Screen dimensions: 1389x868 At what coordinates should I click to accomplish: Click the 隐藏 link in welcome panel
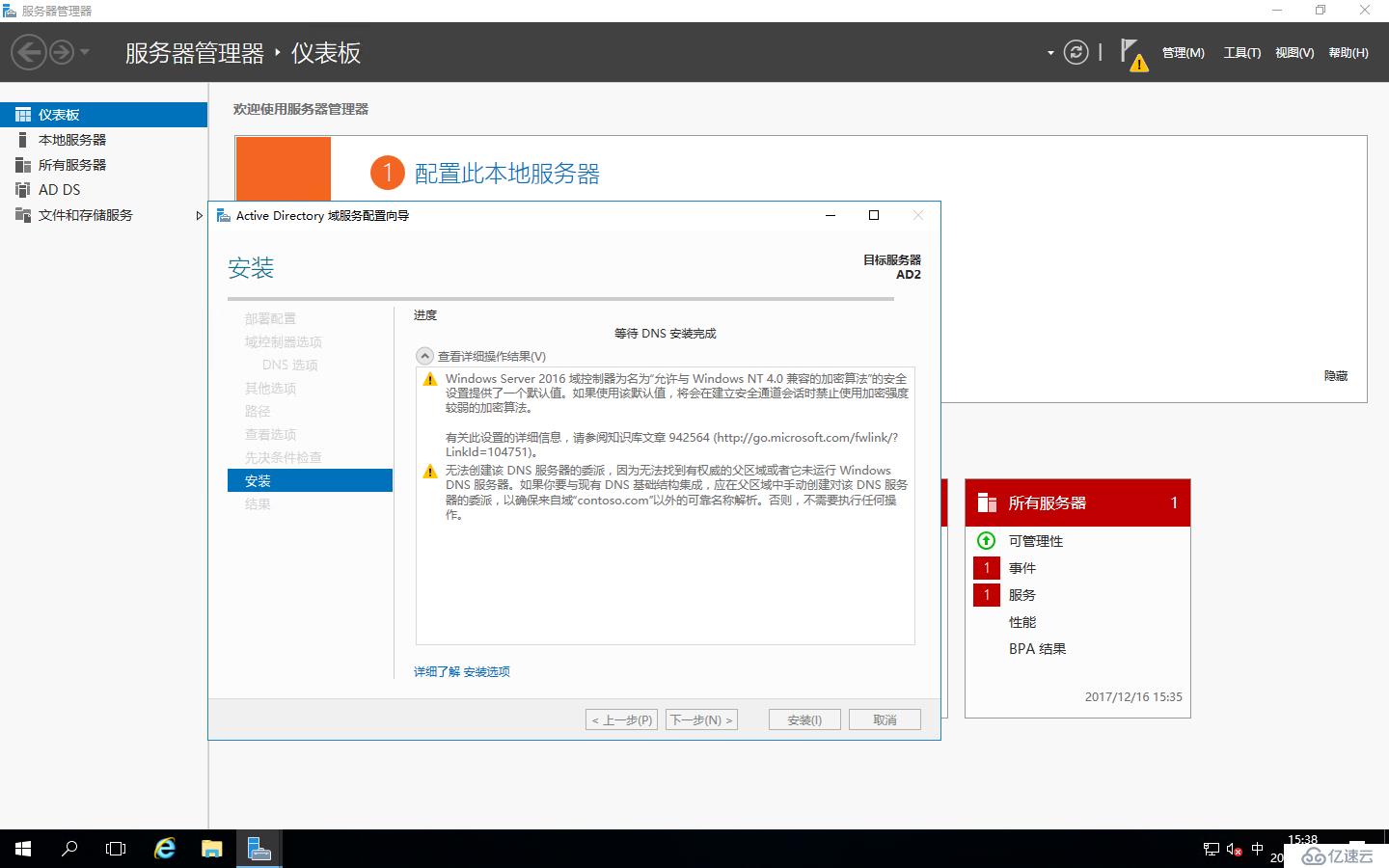(1336, 376)
